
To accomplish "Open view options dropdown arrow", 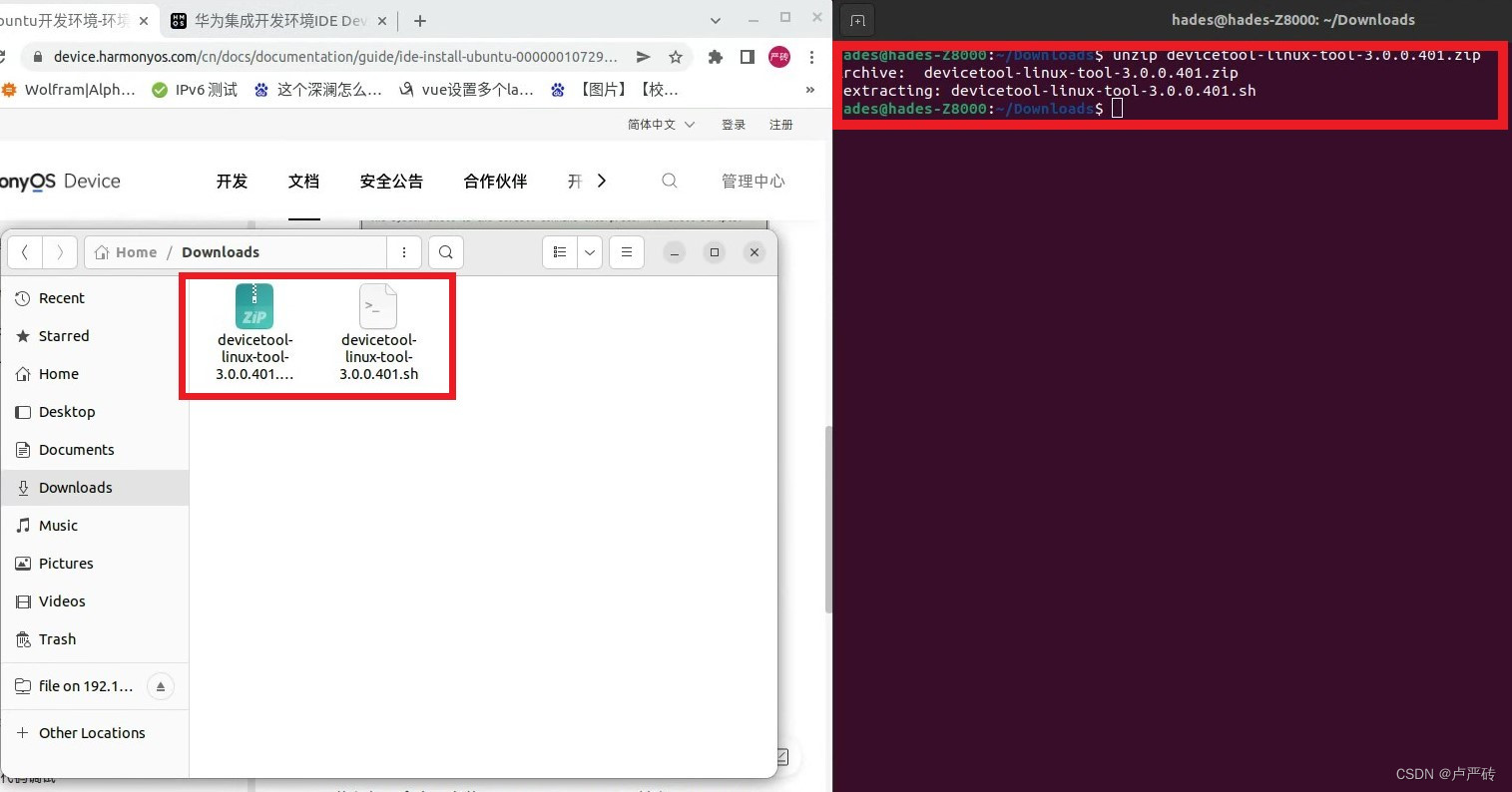I will [x=590, y=252].
